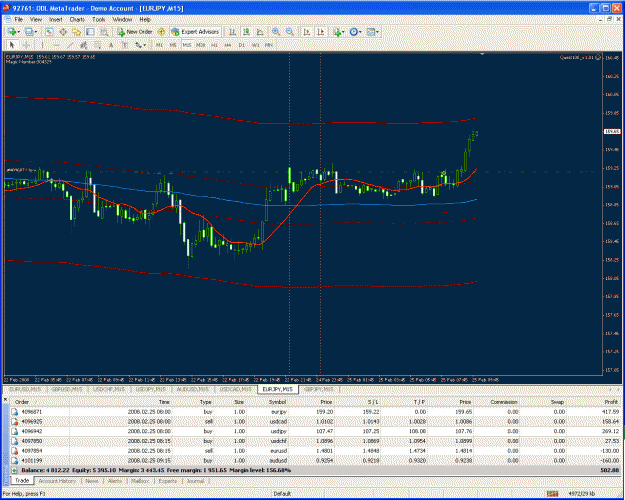
Task: Select the Text Label tool
Action: 125,45
